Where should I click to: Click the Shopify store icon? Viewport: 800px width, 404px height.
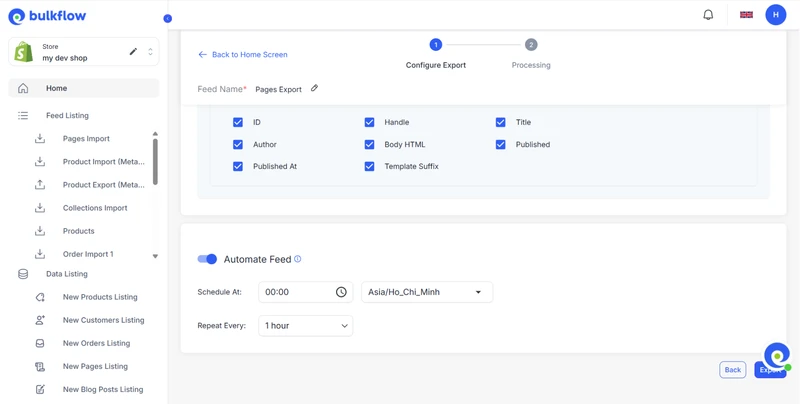[x=23, y=52]
